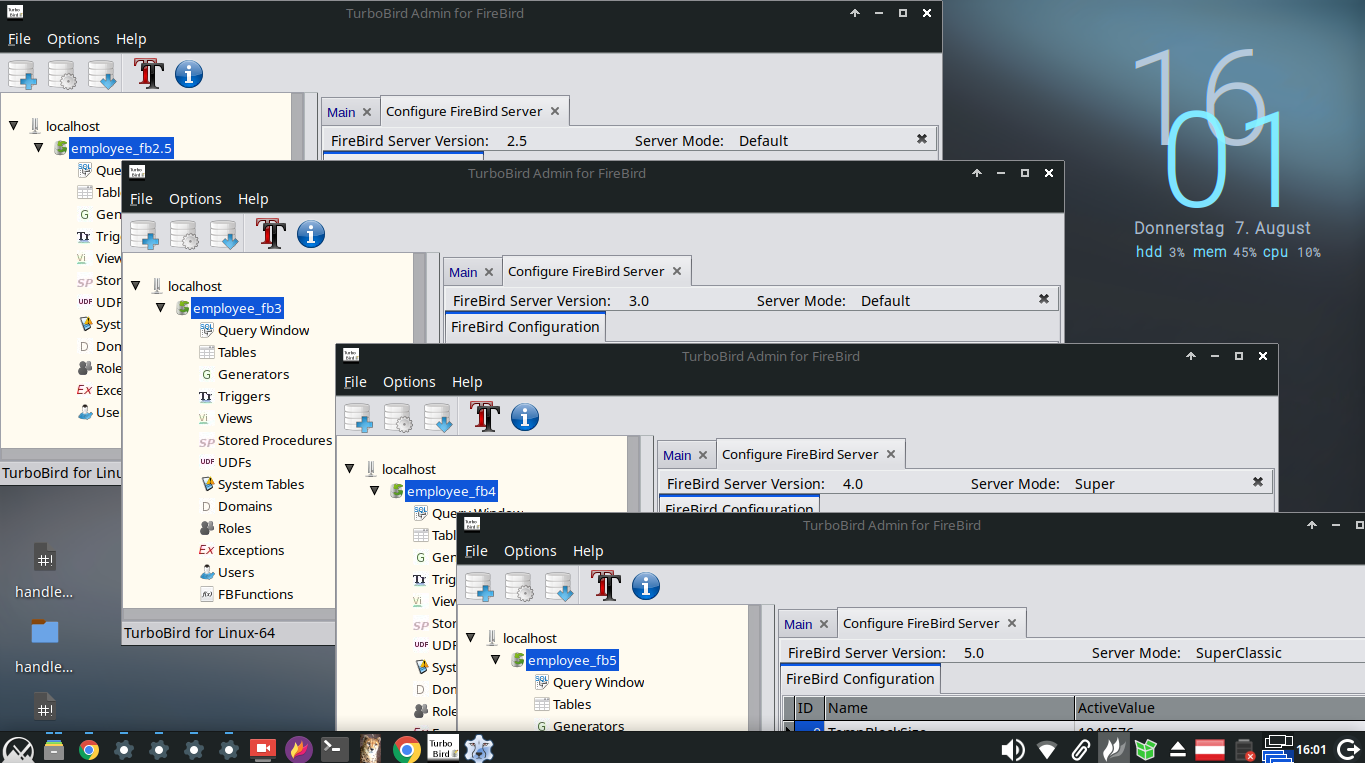Open File menu in employee_fb5 window
This screenshot has width=1365, height=763.
[x=476, y=551]
